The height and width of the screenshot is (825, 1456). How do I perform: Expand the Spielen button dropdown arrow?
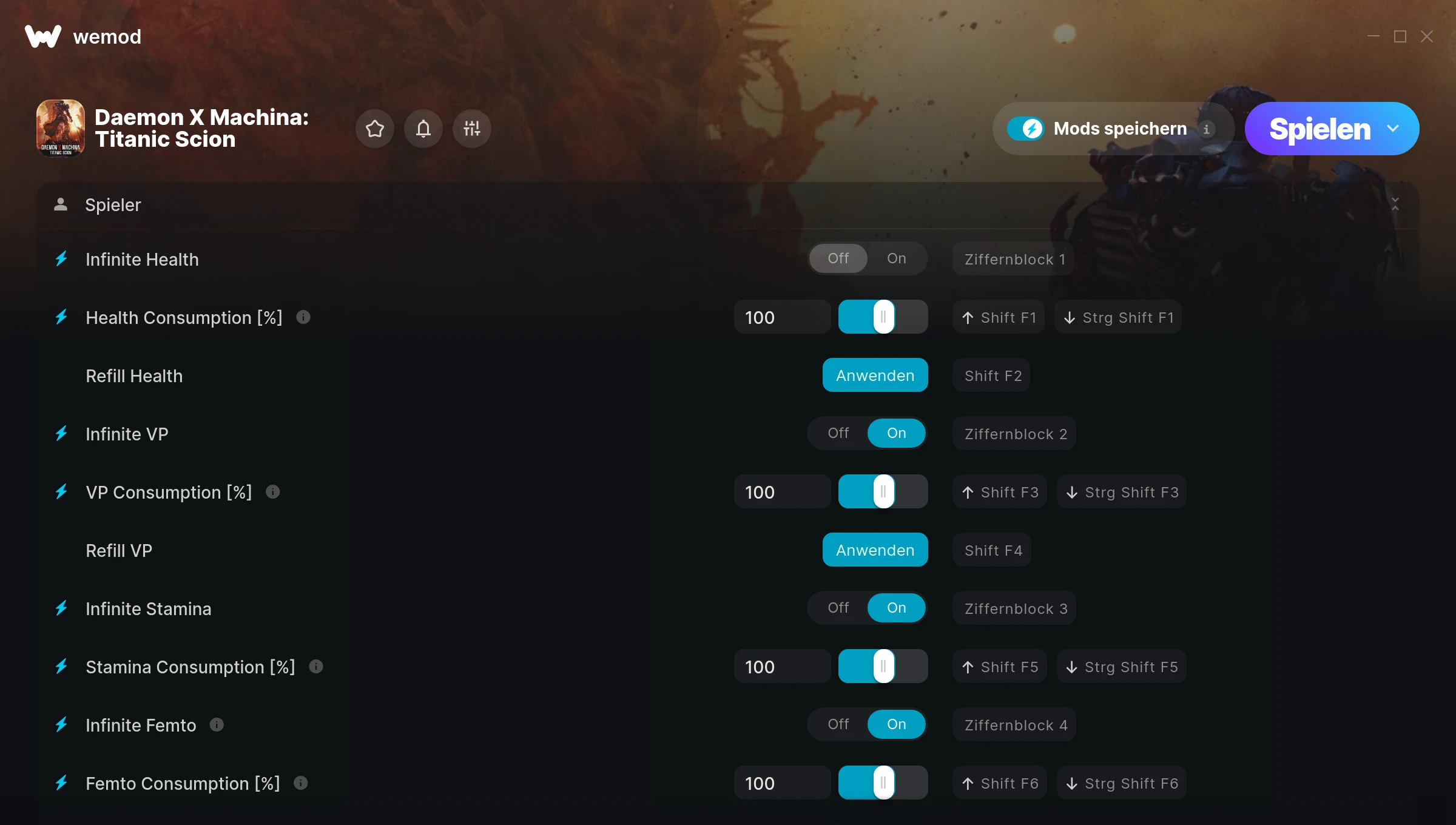coord(1393,129)
